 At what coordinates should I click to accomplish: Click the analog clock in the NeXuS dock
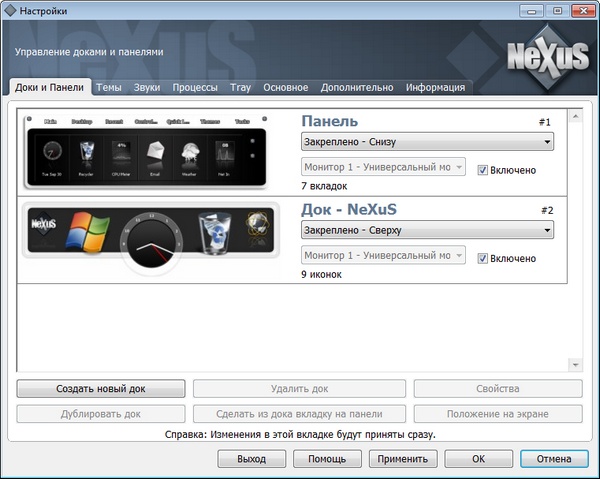(152, 244)
